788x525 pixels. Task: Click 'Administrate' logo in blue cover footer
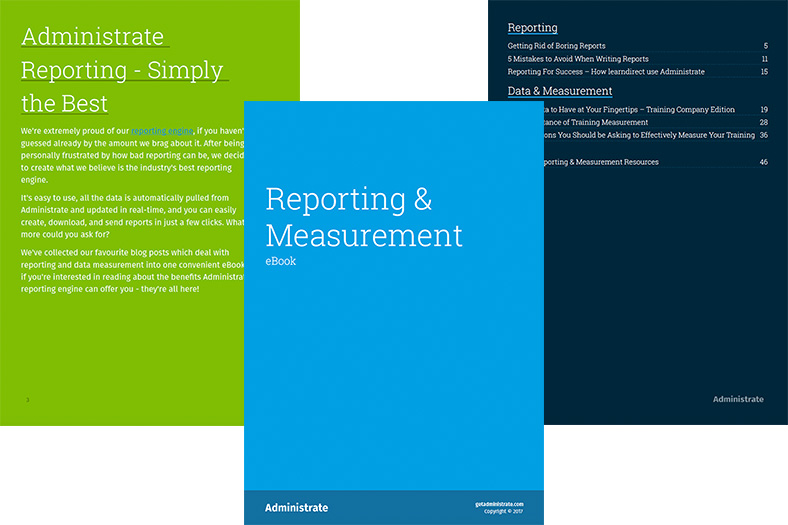[x=297, y=507]
